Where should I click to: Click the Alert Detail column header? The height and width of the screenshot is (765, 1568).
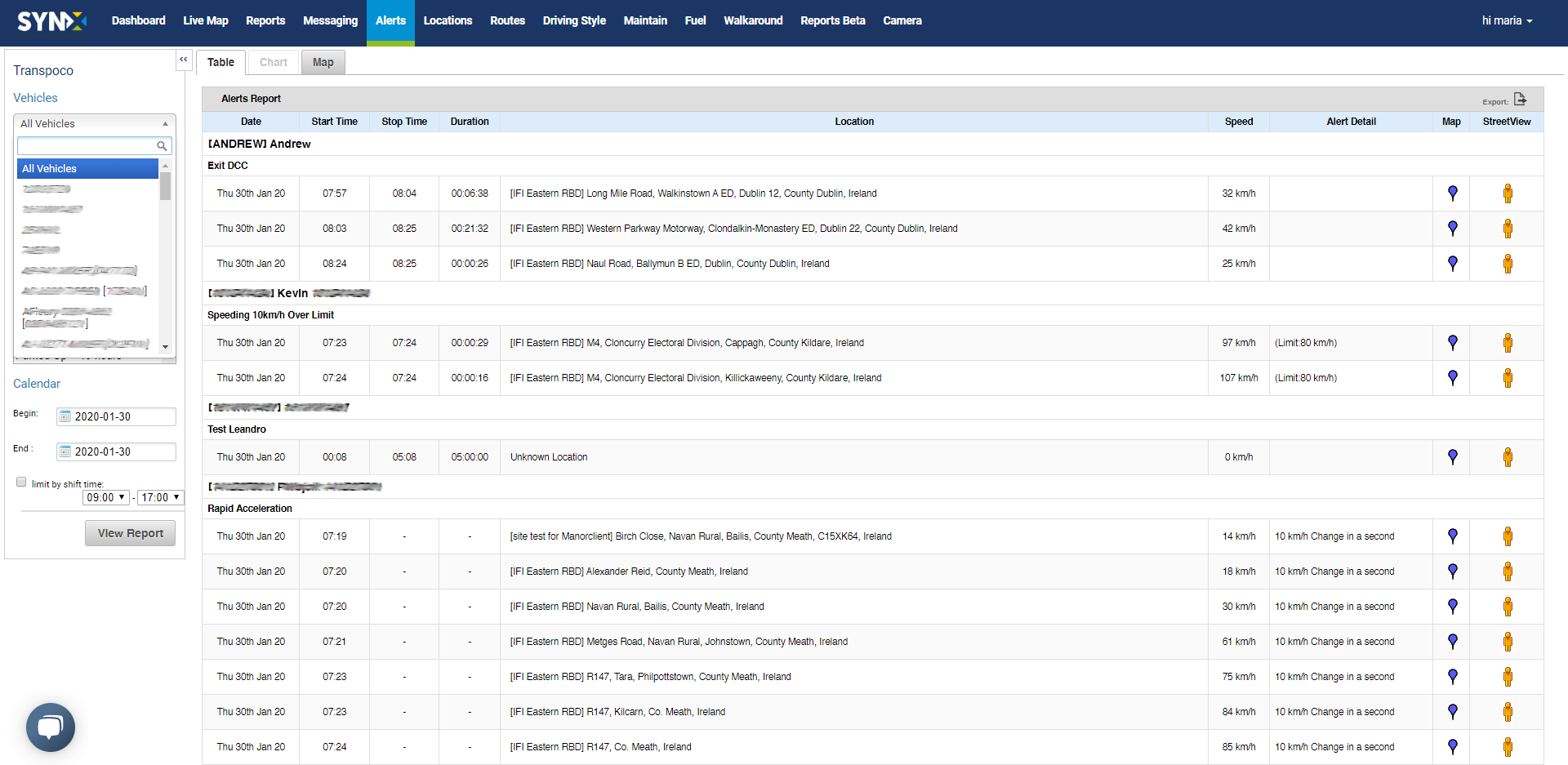pyautogui.click(x=1351, y=122)
